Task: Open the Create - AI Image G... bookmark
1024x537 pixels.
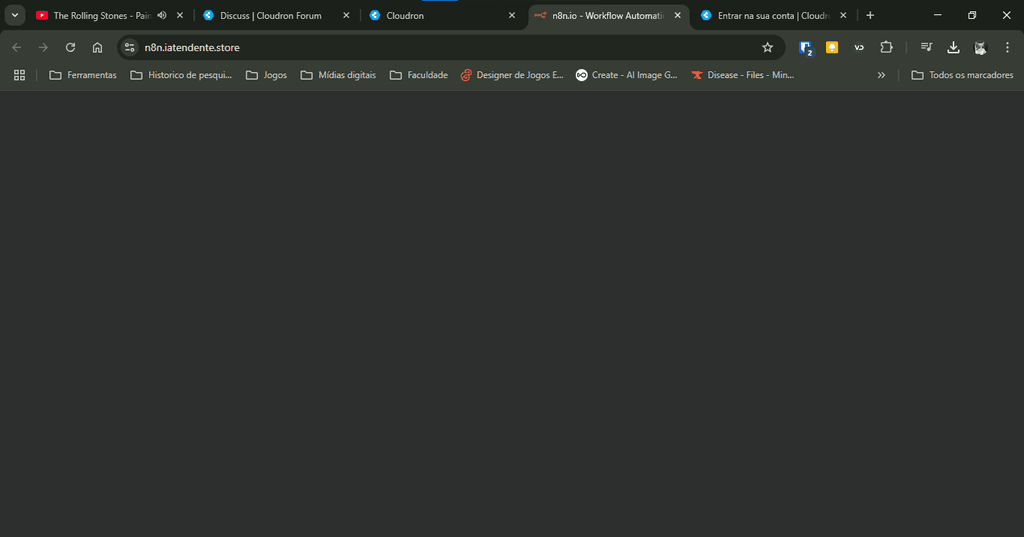Action: [626, 75]
